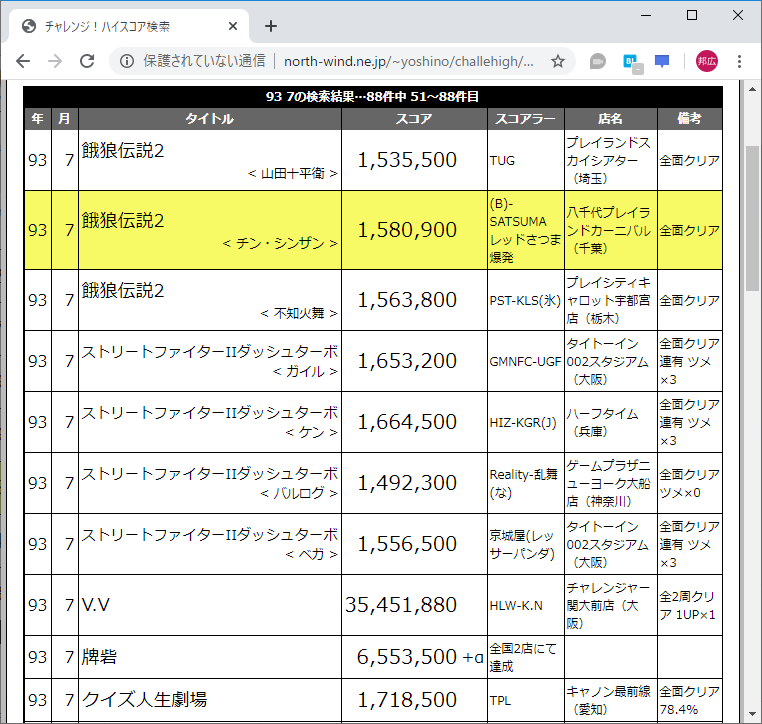Click scorer name TUG
This screenshot has height=724, width=762.
click(502, 160)
